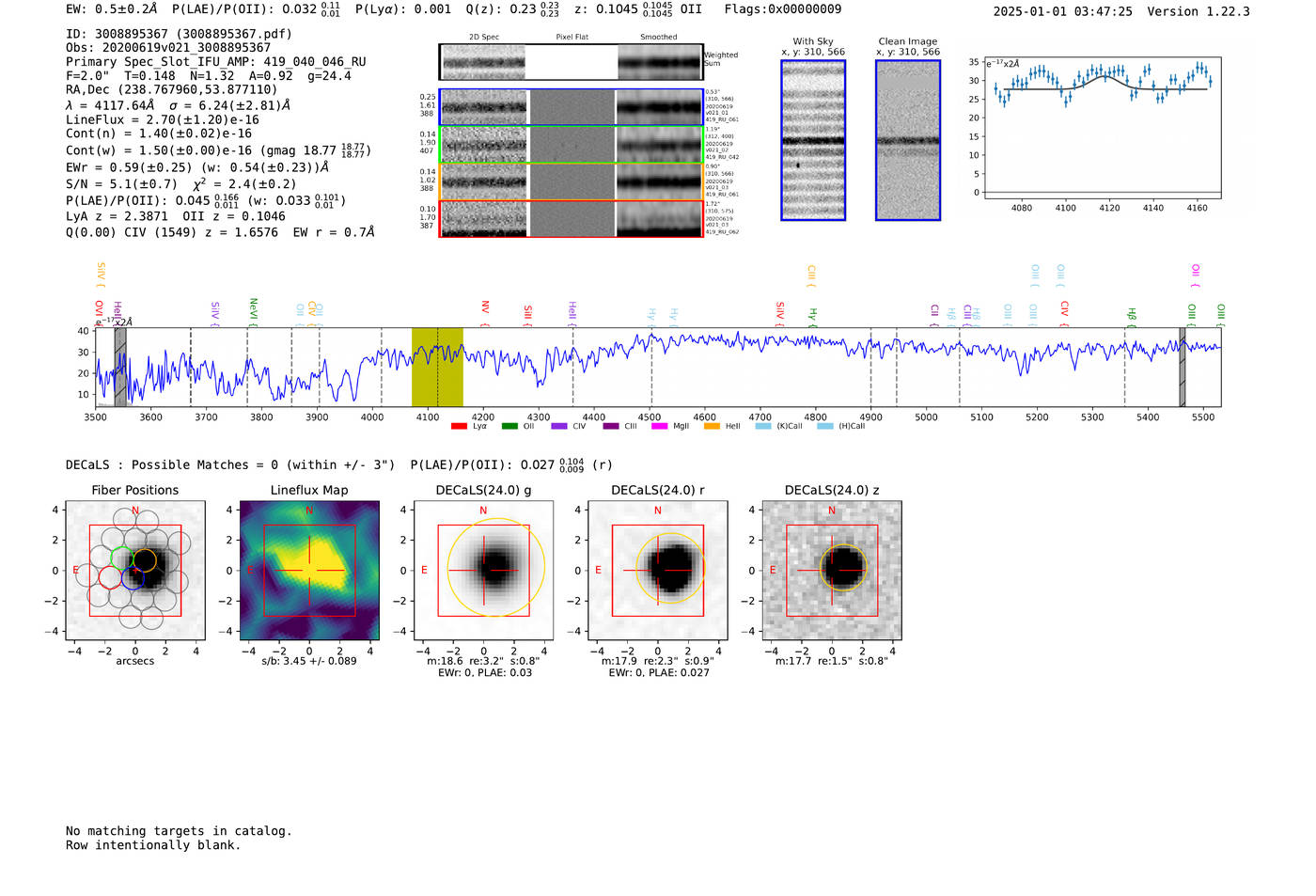Image resolution: width=1316 pixels, height=896 pixels.
Task: Select the blue-outlined fiber row 419_RU_061
Action: tap(572, 107)
